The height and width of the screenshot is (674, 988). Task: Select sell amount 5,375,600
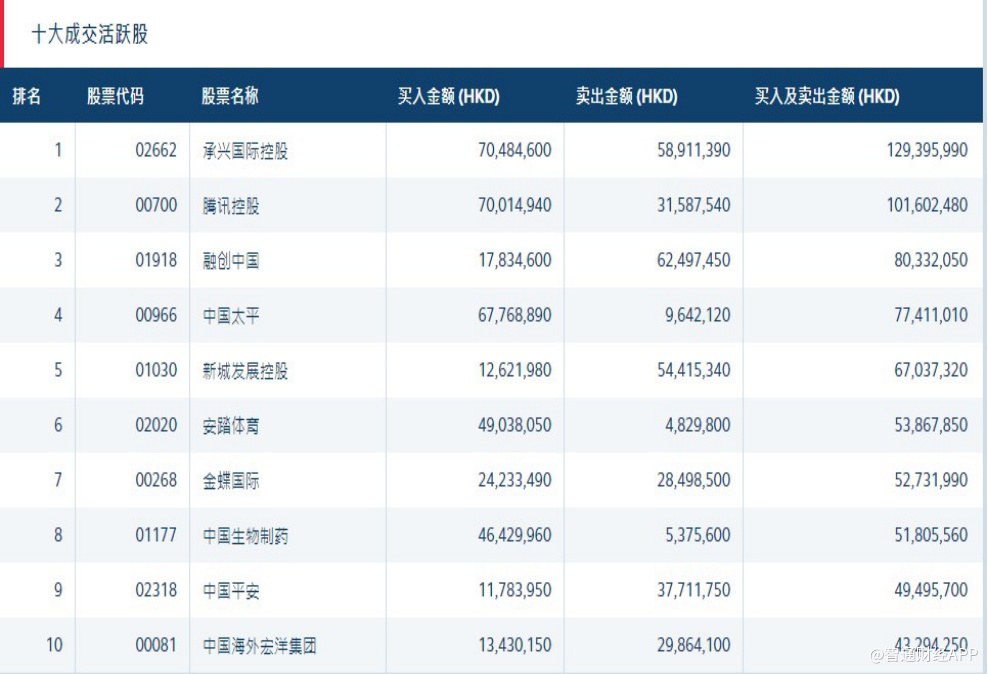698,535
